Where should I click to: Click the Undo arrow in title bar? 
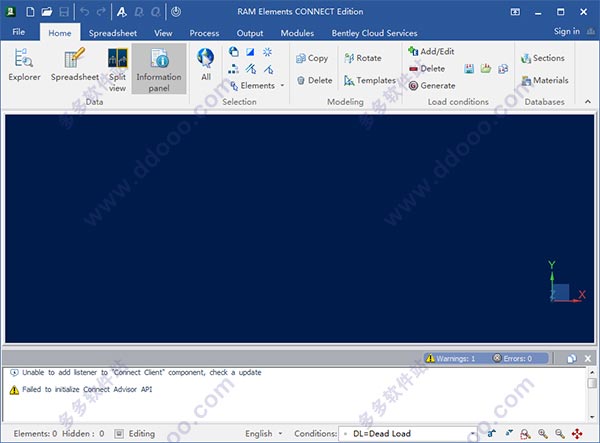[x=85, y=12]
